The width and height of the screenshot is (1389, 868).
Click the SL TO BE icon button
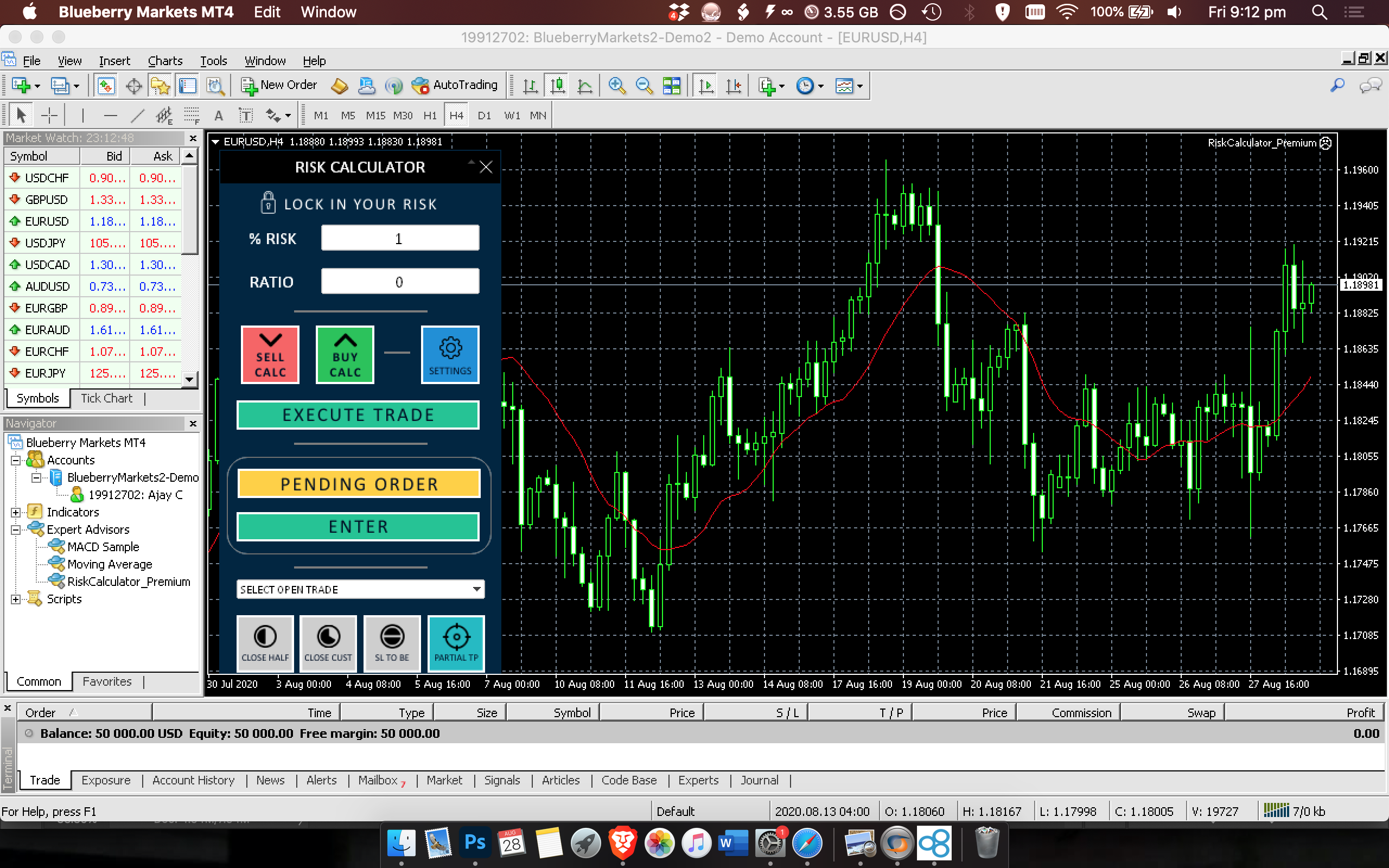(392, 643)
